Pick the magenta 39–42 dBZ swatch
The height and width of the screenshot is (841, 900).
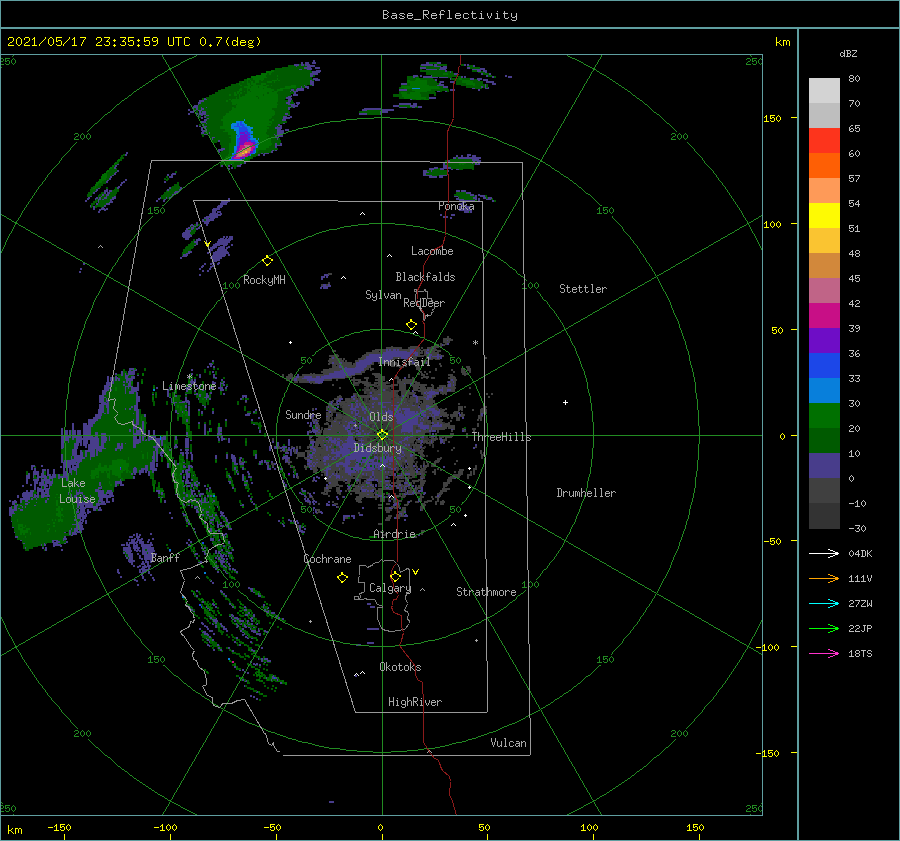tap(824, 316)
